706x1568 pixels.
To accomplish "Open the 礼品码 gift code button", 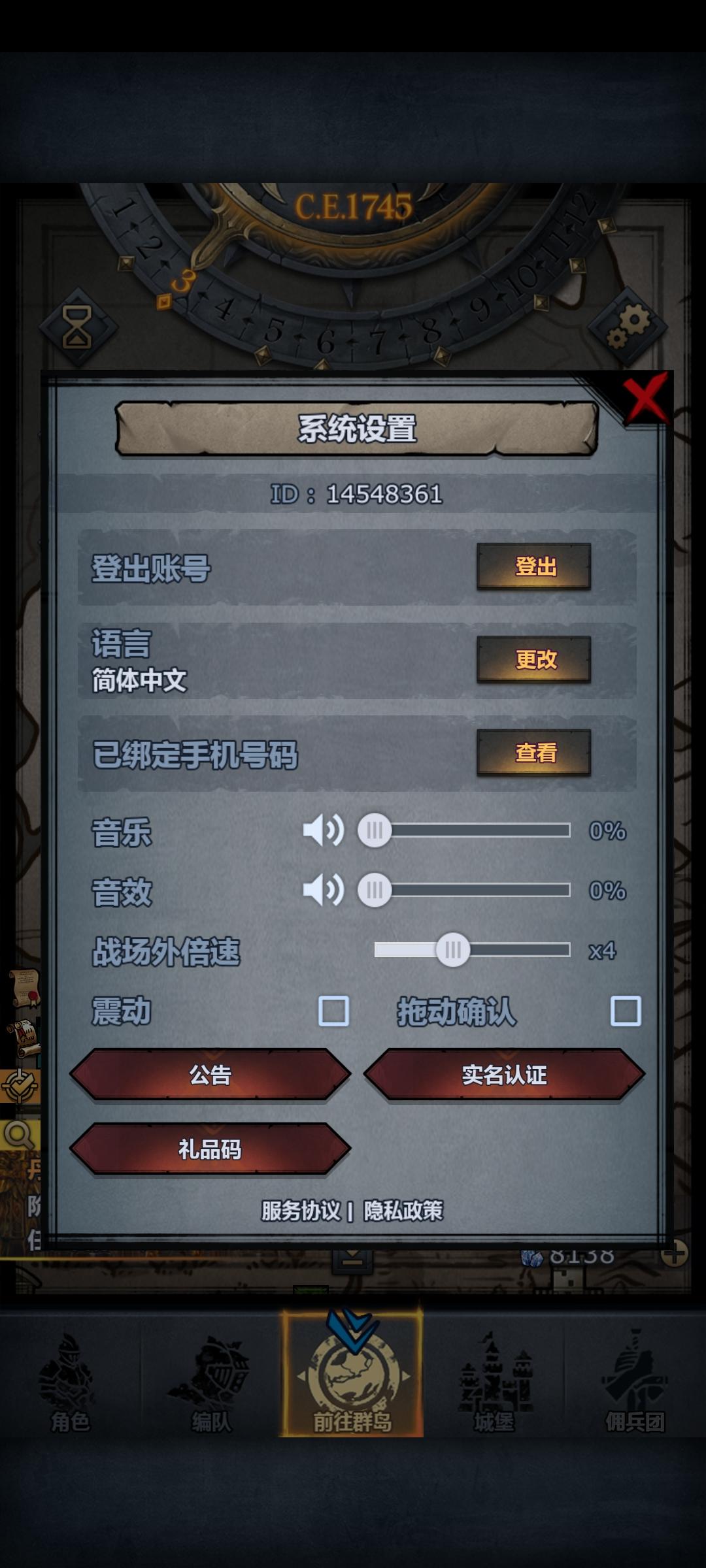I will pos(210,1149).
